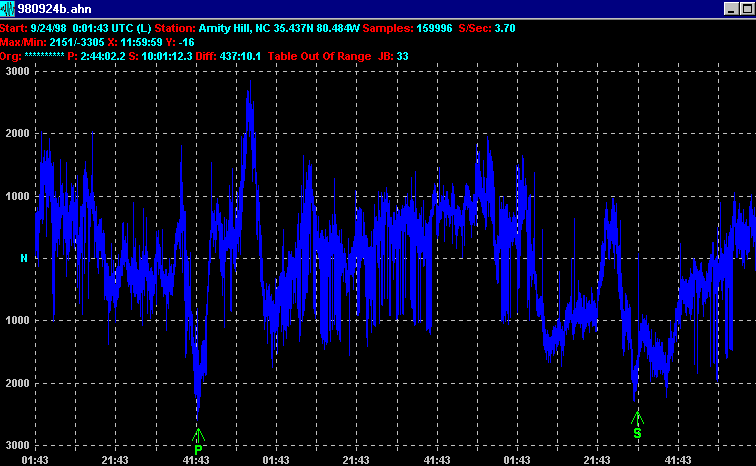Click the 'S/Sec: 3.70' sample rate
This screenshot has height=466, width=756.
pos(487,28)
